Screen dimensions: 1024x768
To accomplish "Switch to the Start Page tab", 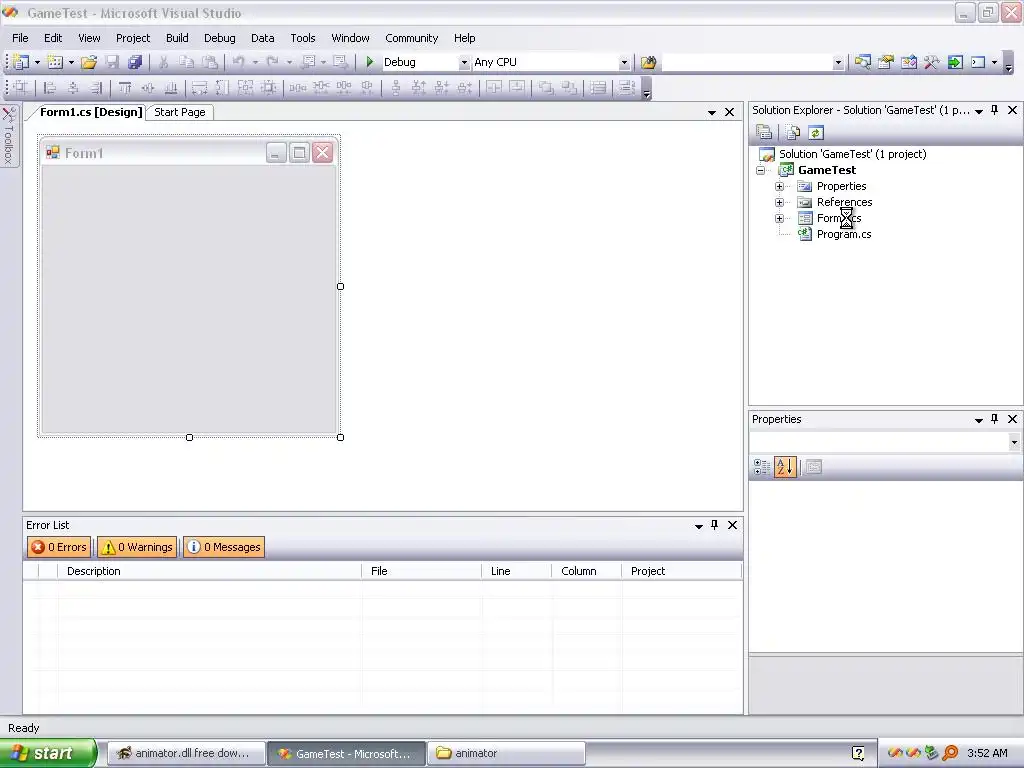I will tap(180, 112).
